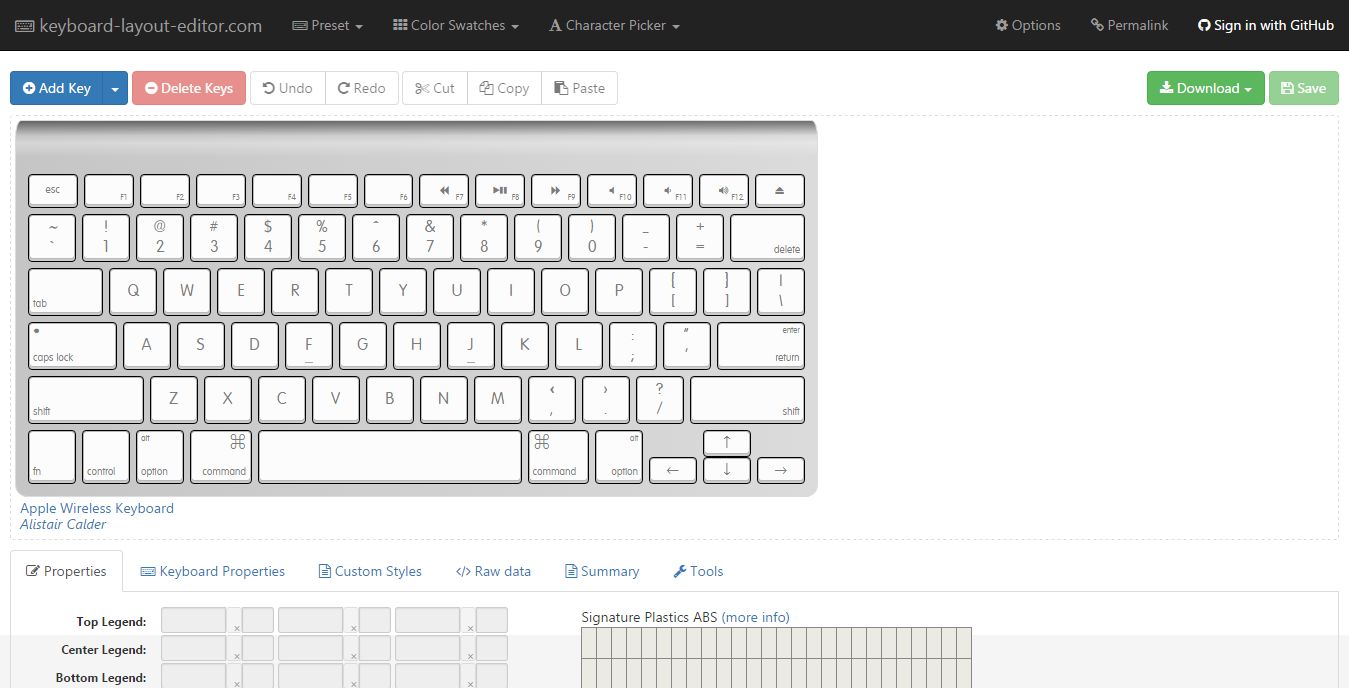
Task: Click the Add Key icon
Action: 29,88
